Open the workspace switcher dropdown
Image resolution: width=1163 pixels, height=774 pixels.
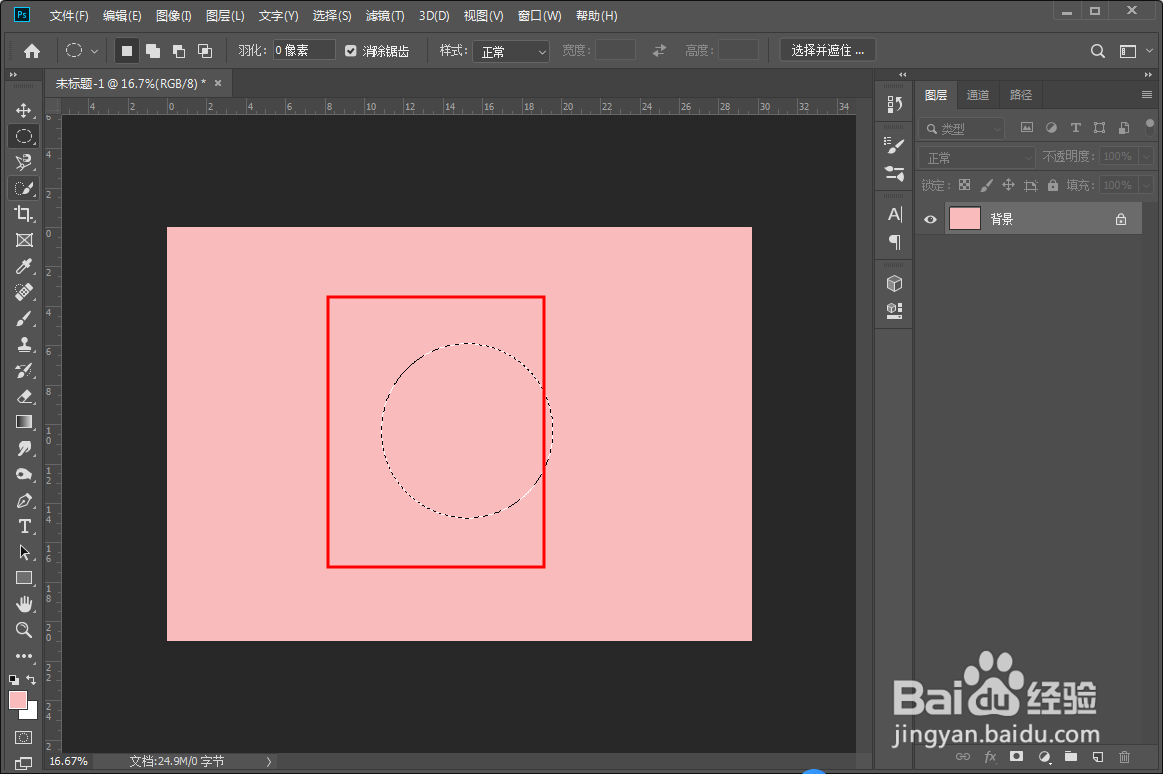(x=1135, y=50)
